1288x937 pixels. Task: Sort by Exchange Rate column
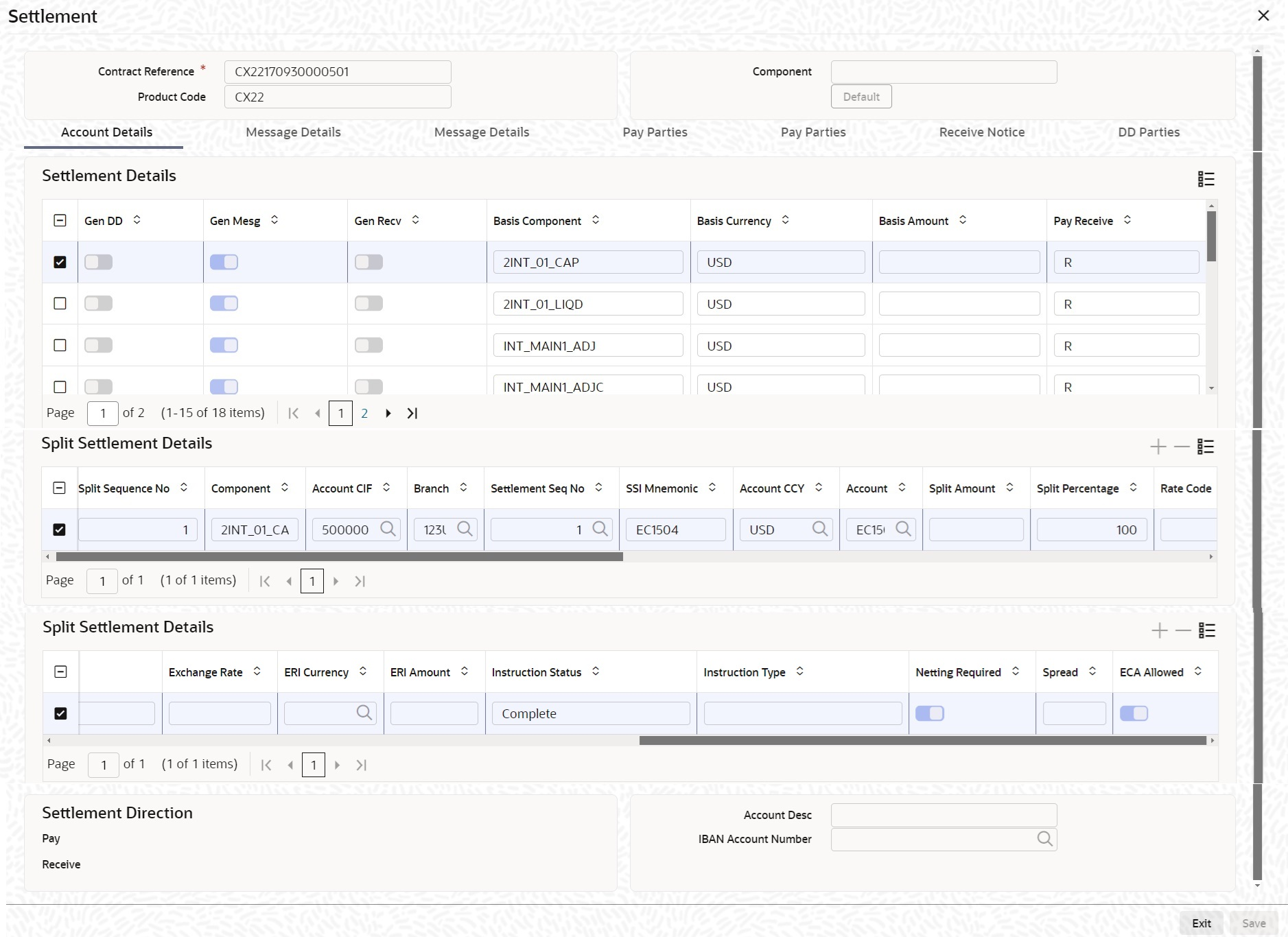[x=257, y=671]
